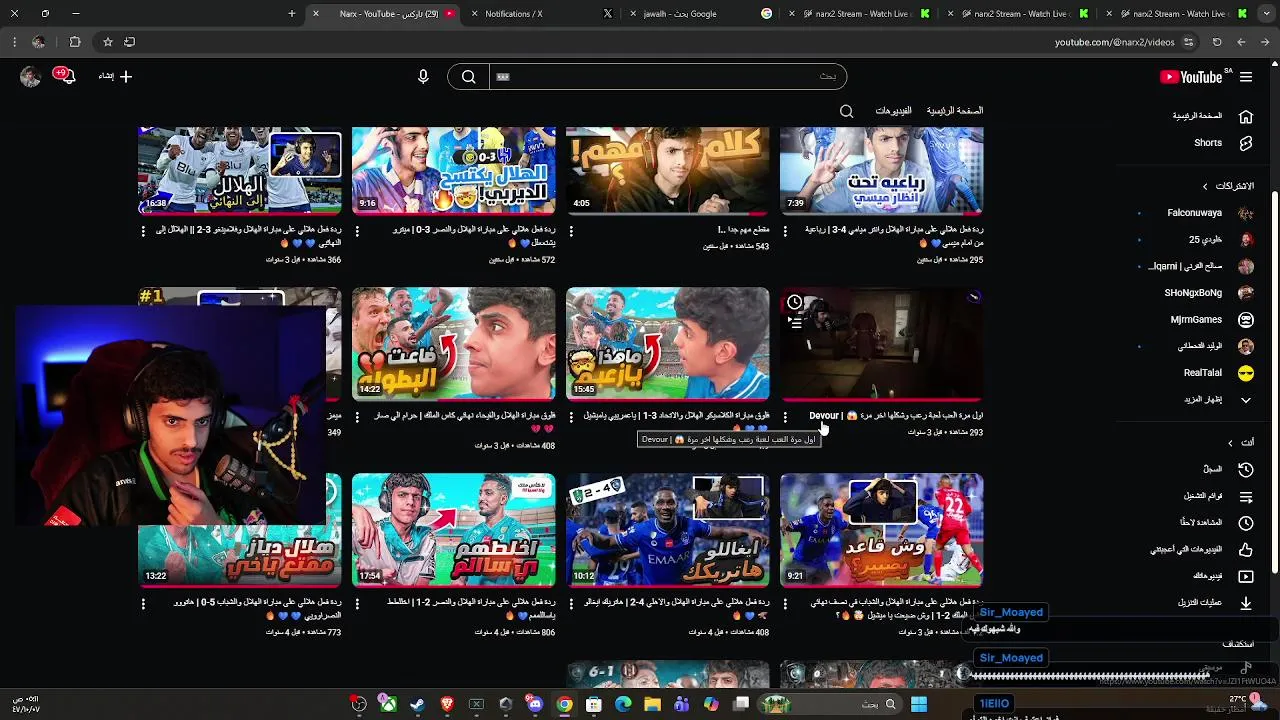The width and height of the screenshot is (1280, 720).
Task: Switch to the Videos channel tab
Action: [x=893, y=111]
